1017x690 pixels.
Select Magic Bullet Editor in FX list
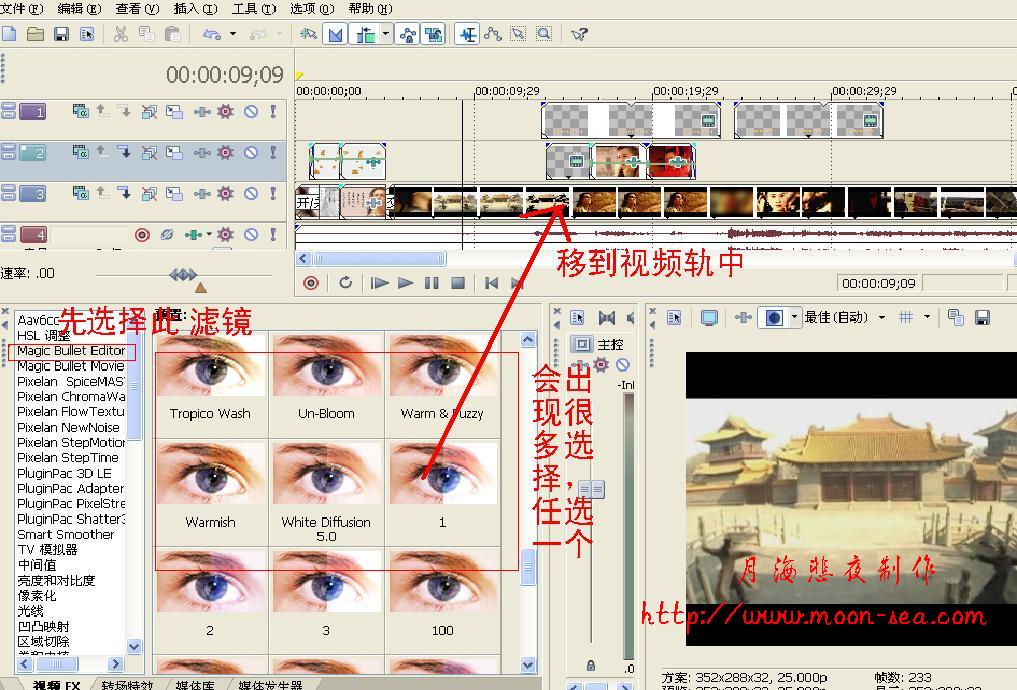click(x=71, y=351)
